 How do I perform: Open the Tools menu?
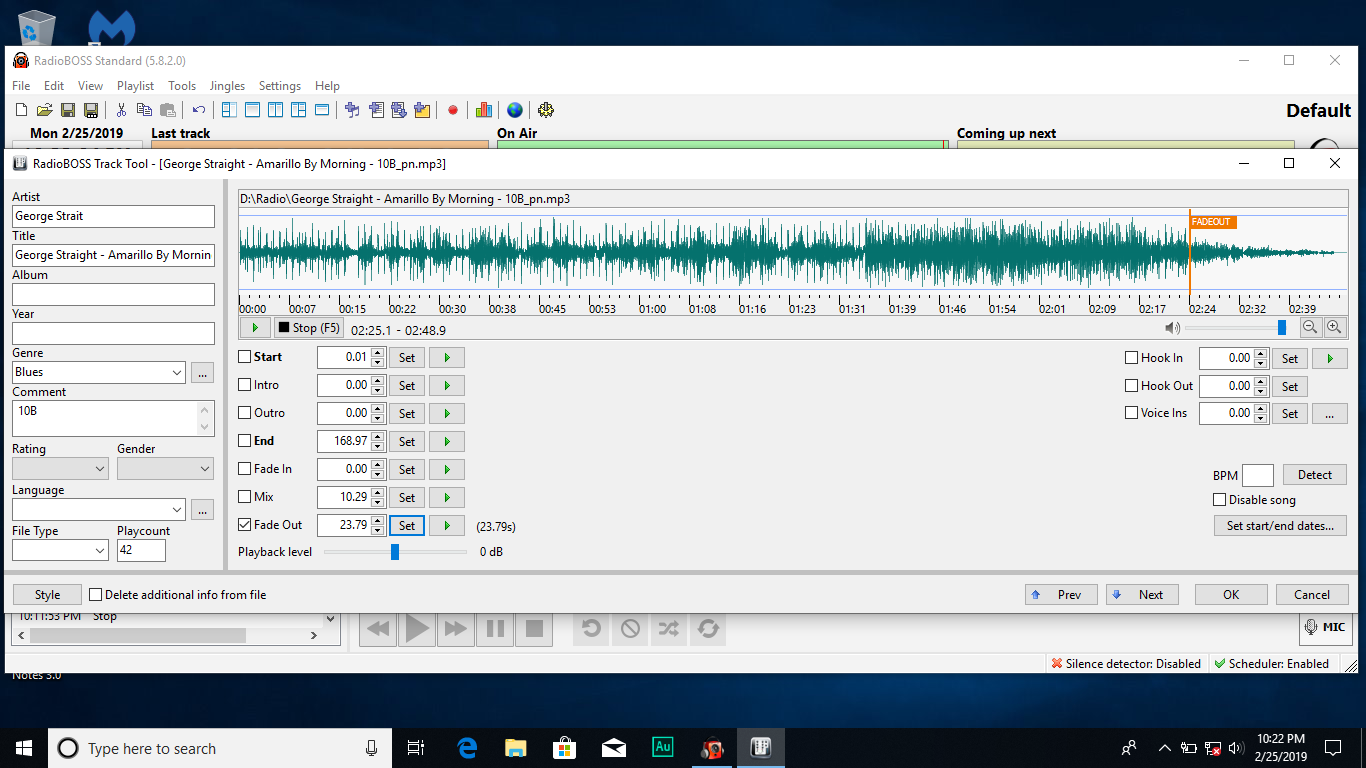(x=182, y=86)
